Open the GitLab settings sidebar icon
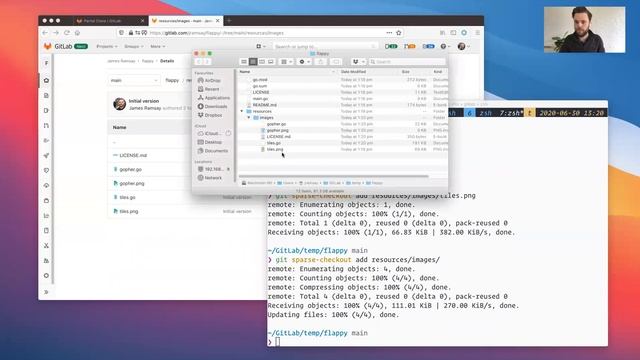 [x=46, y=276]
